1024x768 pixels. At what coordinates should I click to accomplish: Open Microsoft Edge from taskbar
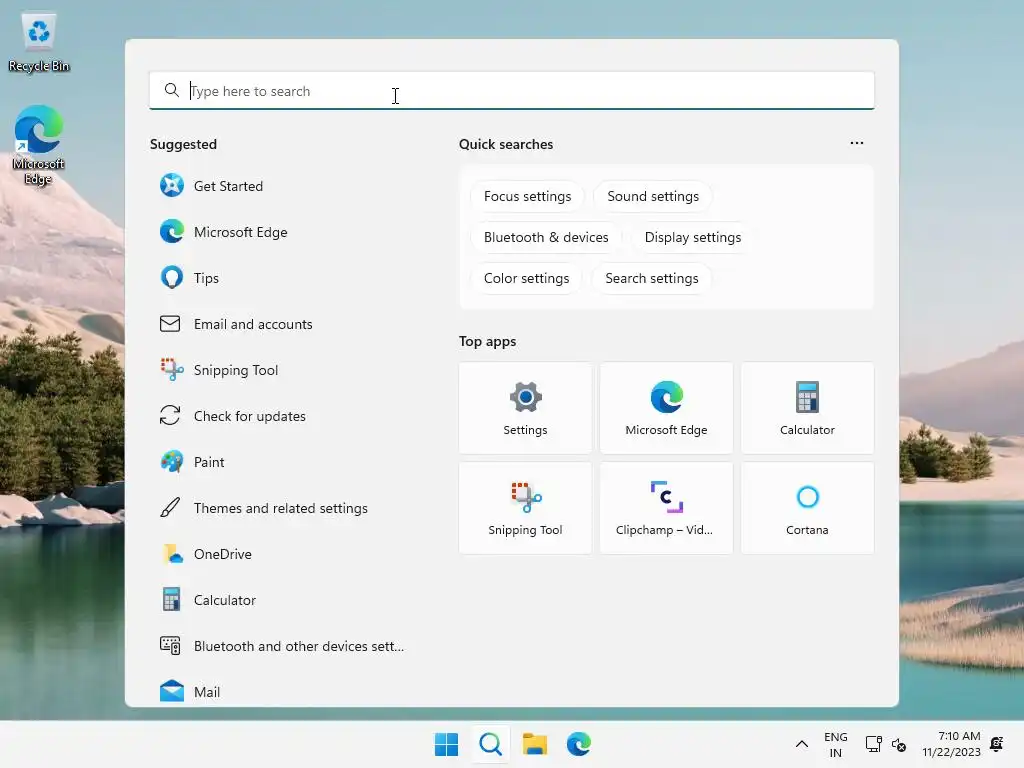[579, 744]
